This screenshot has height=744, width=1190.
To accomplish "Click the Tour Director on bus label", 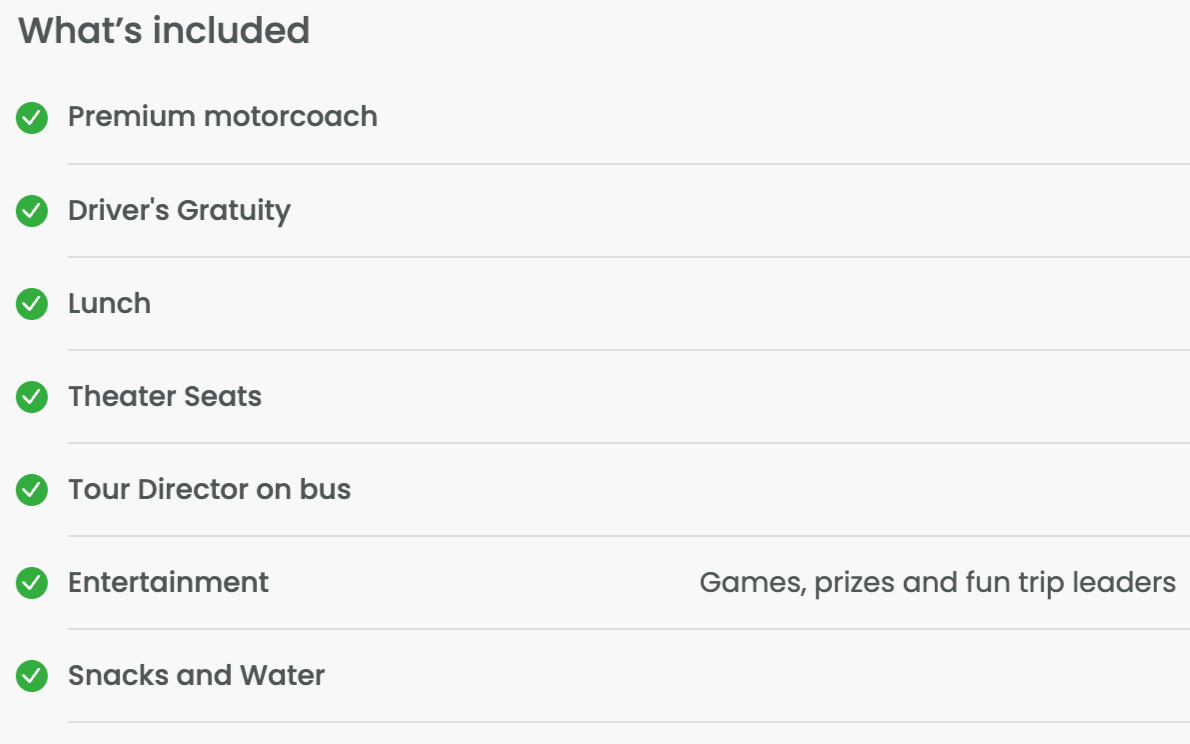I will (209, 490).
